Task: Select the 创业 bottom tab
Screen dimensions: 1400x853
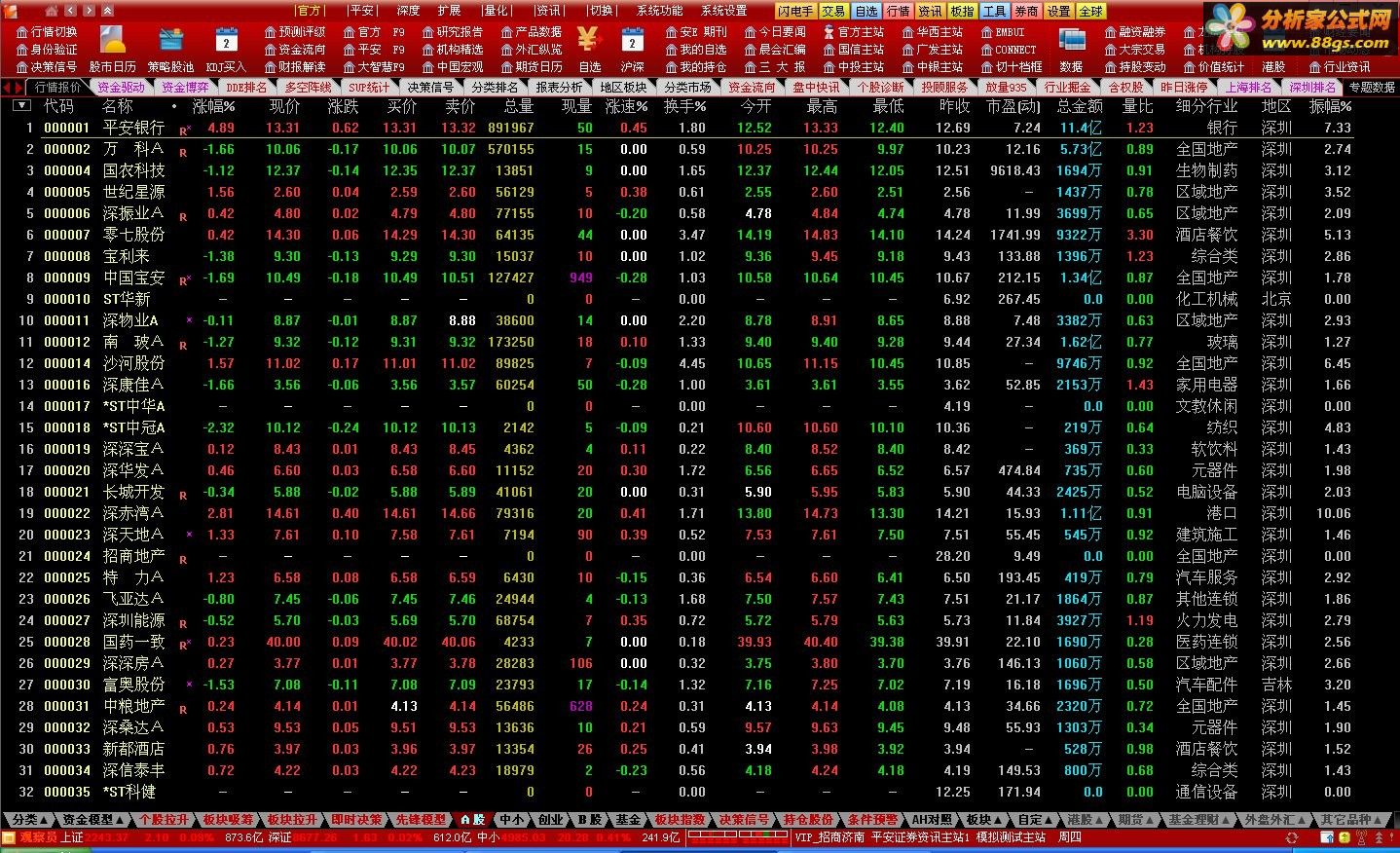Action: point(551,820)
